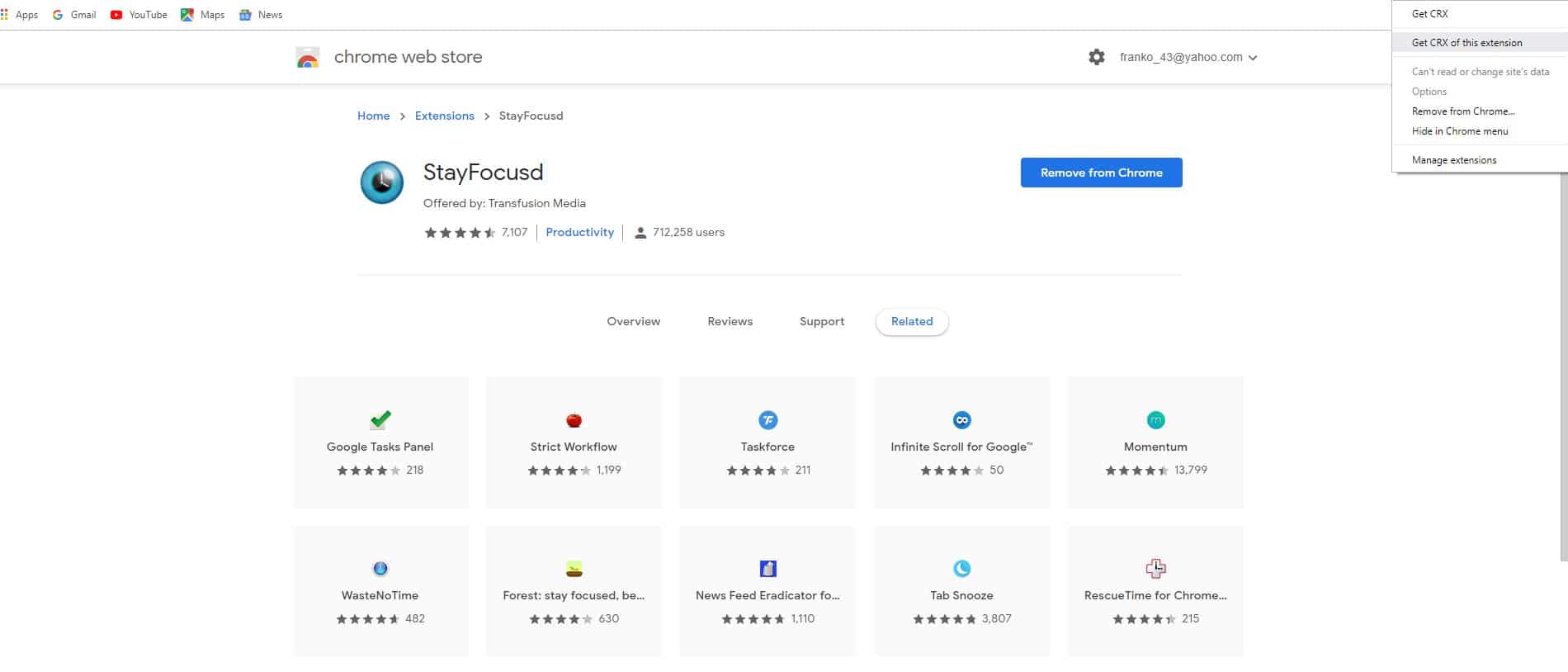Switch to the Overview tab
This screenshot has height=672, width=1568.
point(634,322)
